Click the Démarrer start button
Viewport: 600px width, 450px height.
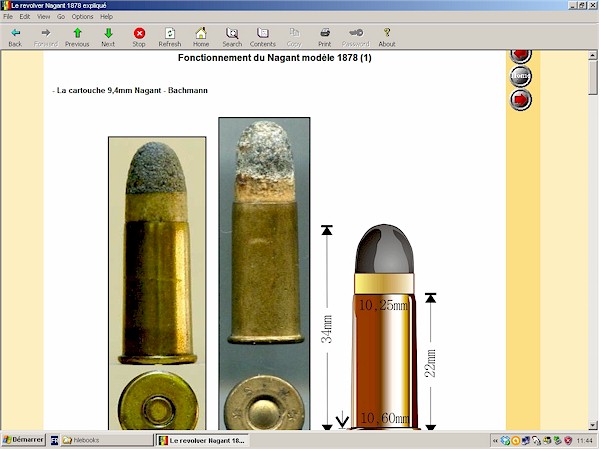[23, 440]
